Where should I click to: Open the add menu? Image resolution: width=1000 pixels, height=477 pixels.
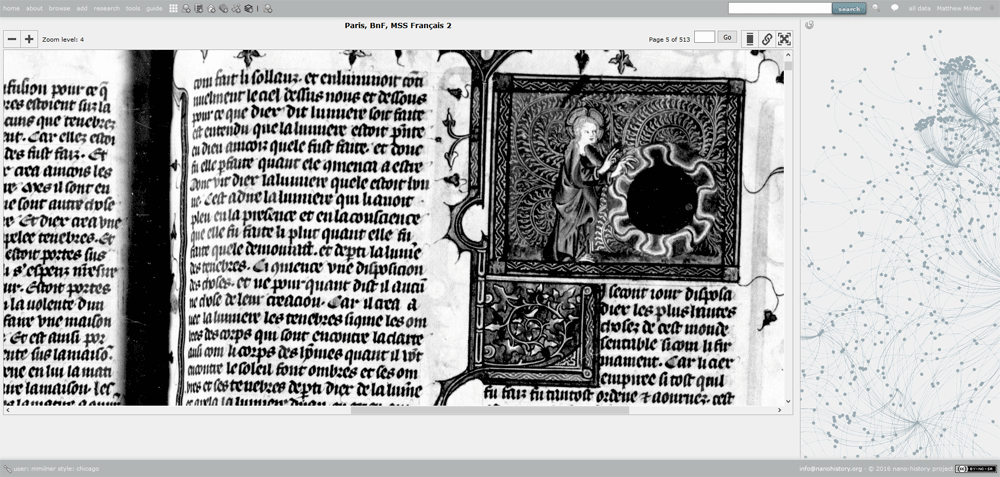(x=82, y=8)
